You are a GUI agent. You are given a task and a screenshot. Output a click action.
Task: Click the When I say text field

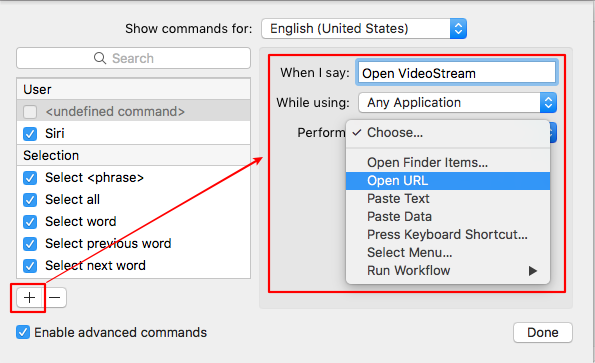457,72
